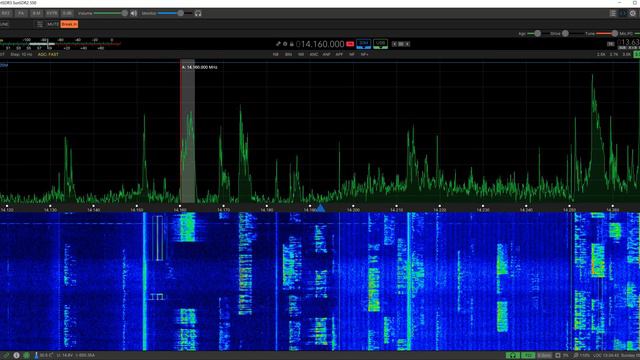
Task: Click the red button after the frequency
Action: (350, 44)
